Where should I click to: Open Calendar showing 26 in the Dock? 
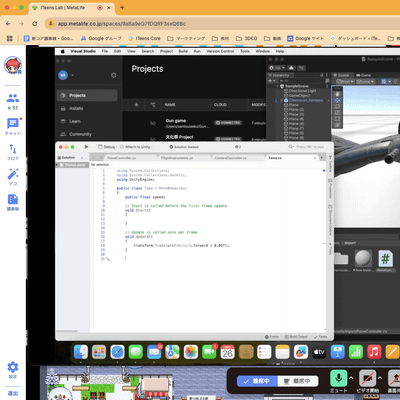click(x=227, y=352)
